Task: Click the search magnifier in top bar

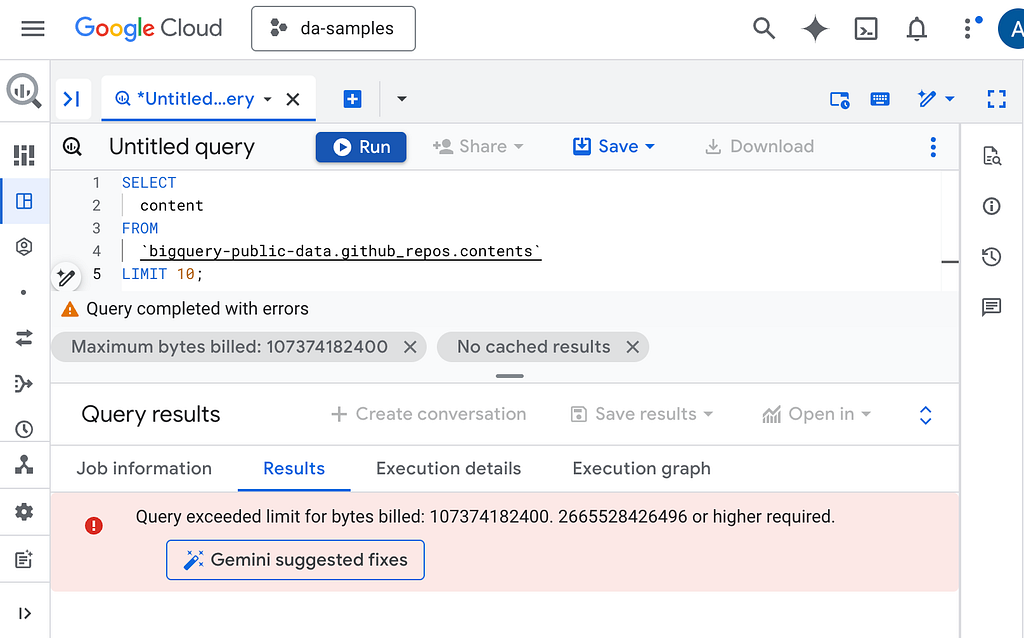Action: click(x=763, y=29)
